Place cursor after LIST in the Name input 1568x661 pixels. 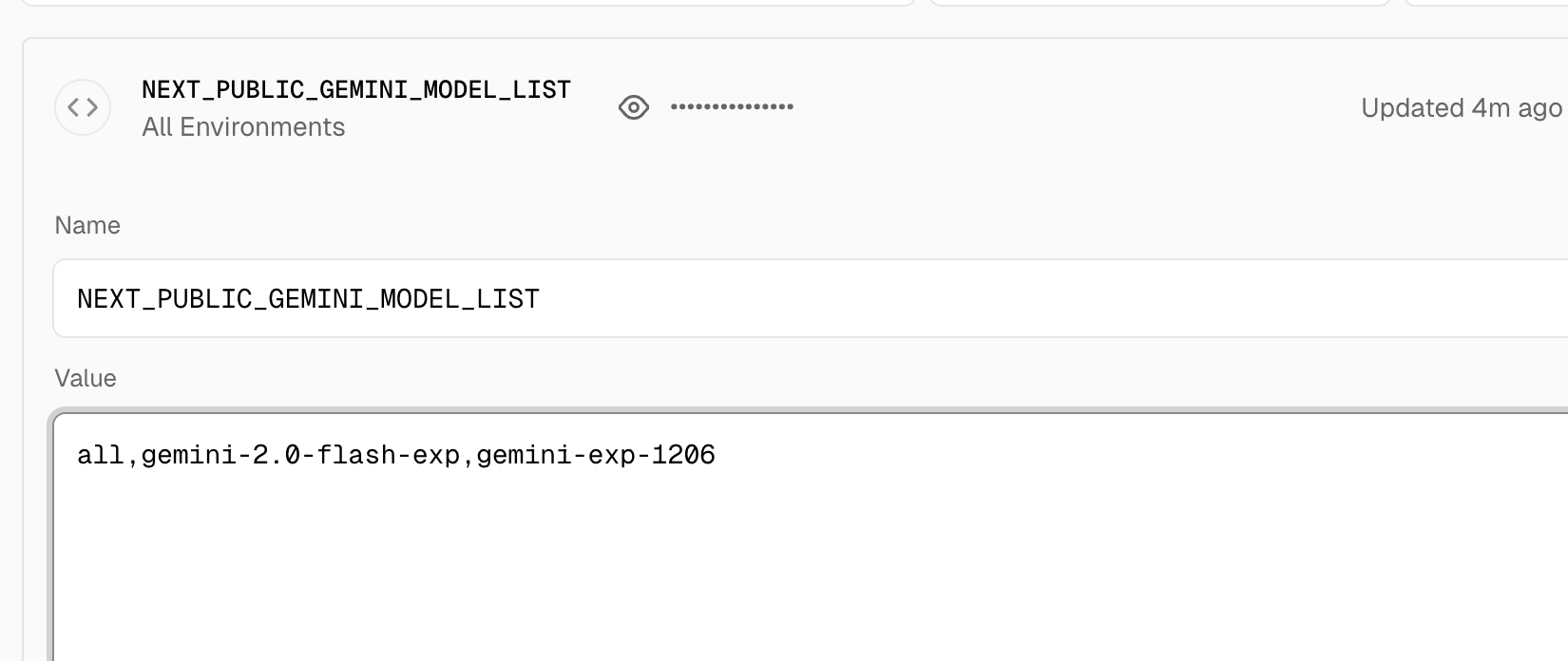coord(541,299)
